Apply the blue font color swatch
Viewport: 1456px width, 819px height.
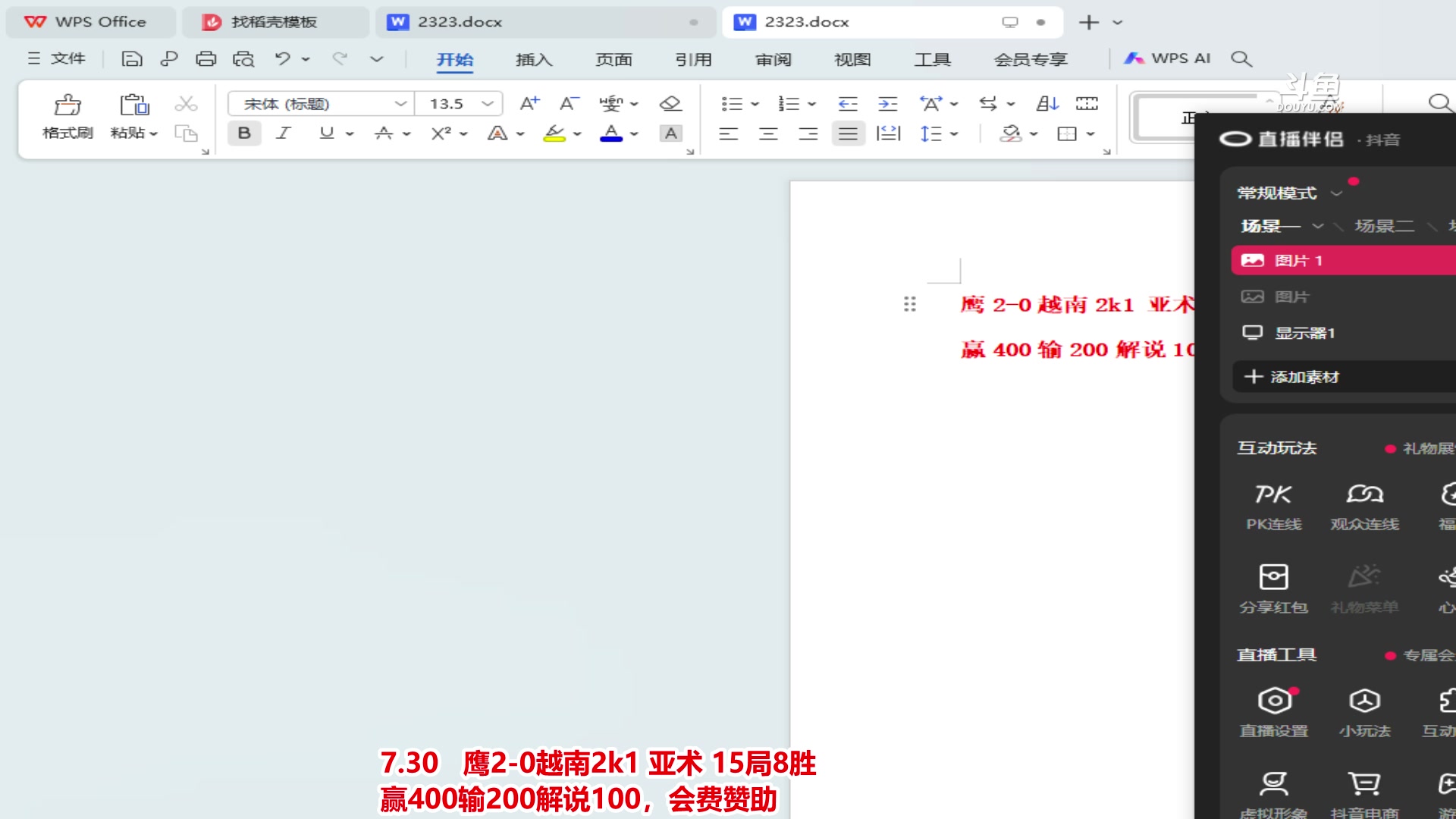611,133
